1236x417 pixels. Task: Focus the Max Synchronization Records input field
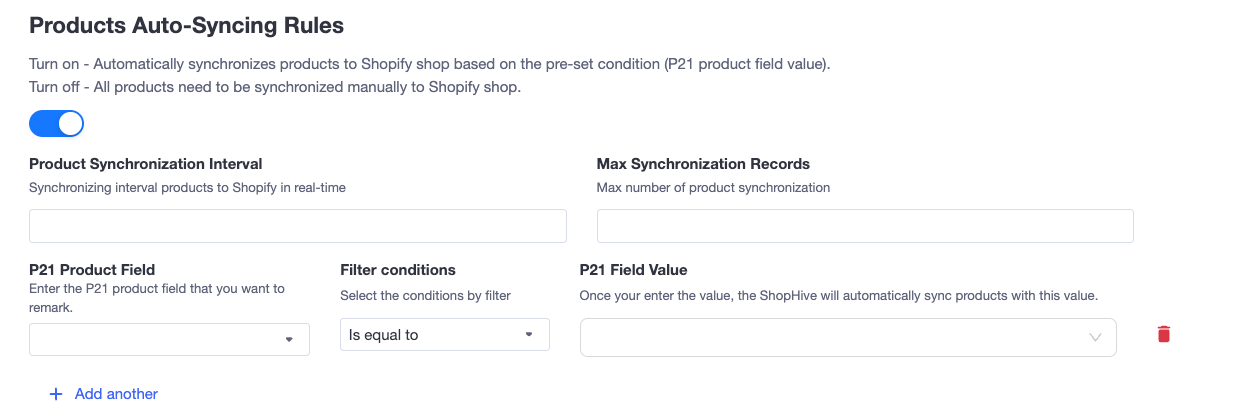pyautogui.click(x=865, y=226)
